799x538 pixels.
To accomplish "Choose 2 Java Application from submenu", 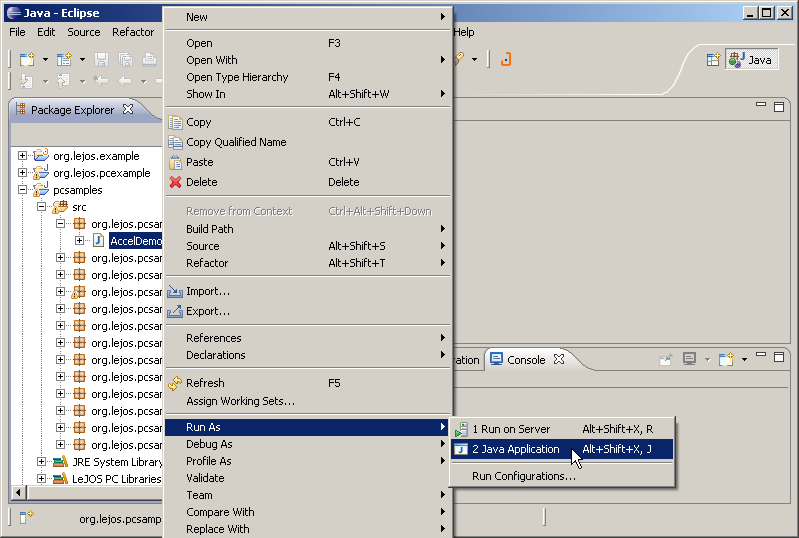I will tap(515, 449).
